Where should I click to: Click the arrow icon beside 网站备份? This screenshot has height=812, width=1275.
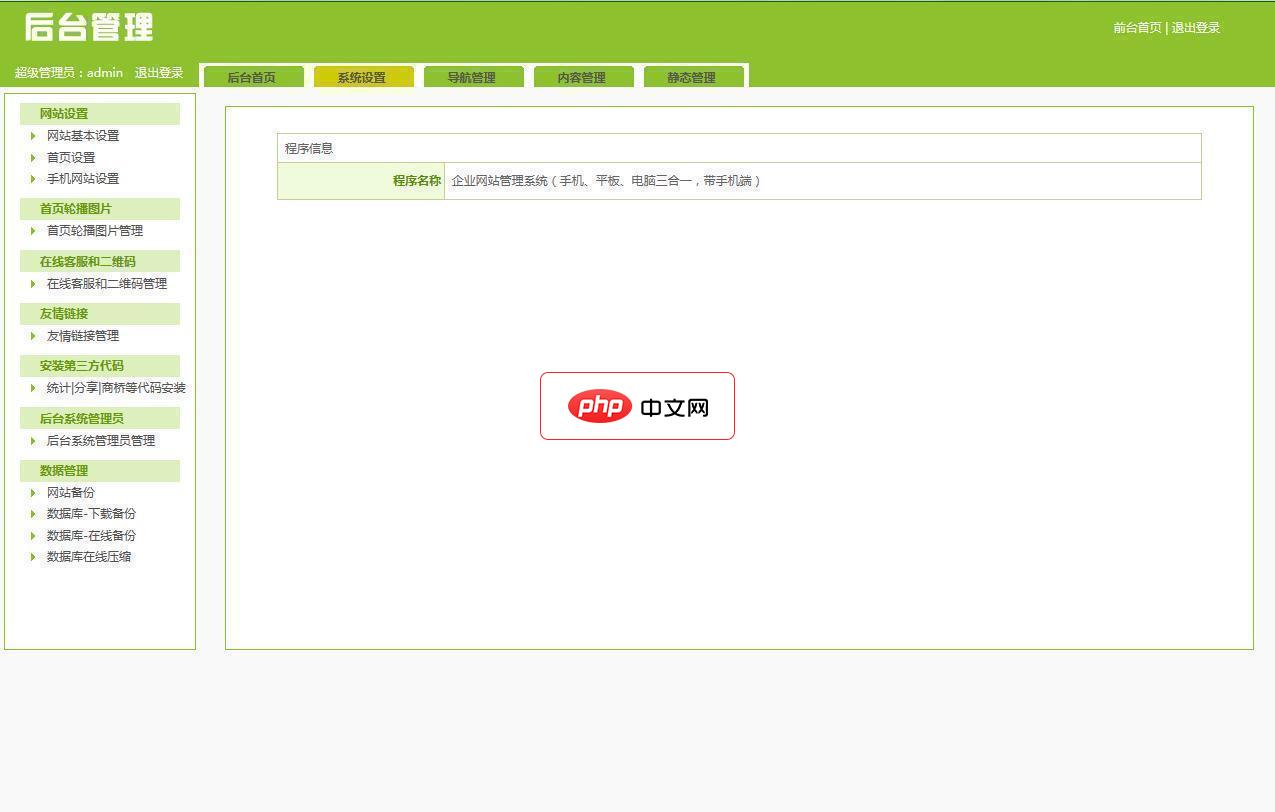coord(33,493)
